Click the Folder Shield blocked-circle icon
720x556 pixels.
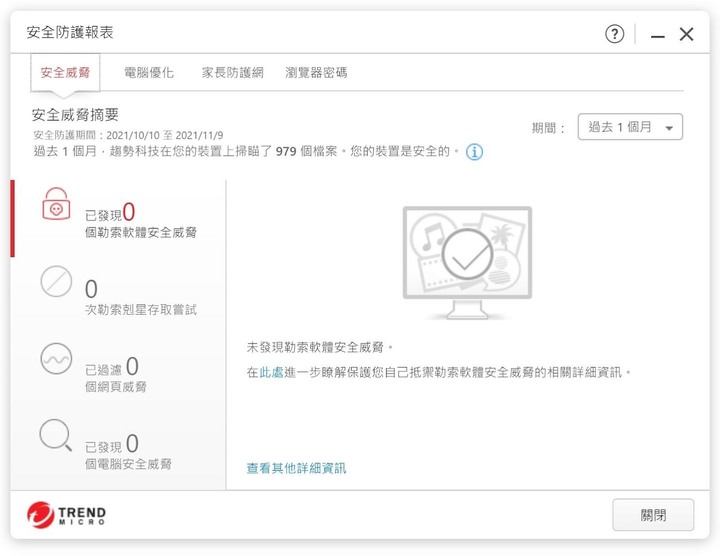pos(56,281)
